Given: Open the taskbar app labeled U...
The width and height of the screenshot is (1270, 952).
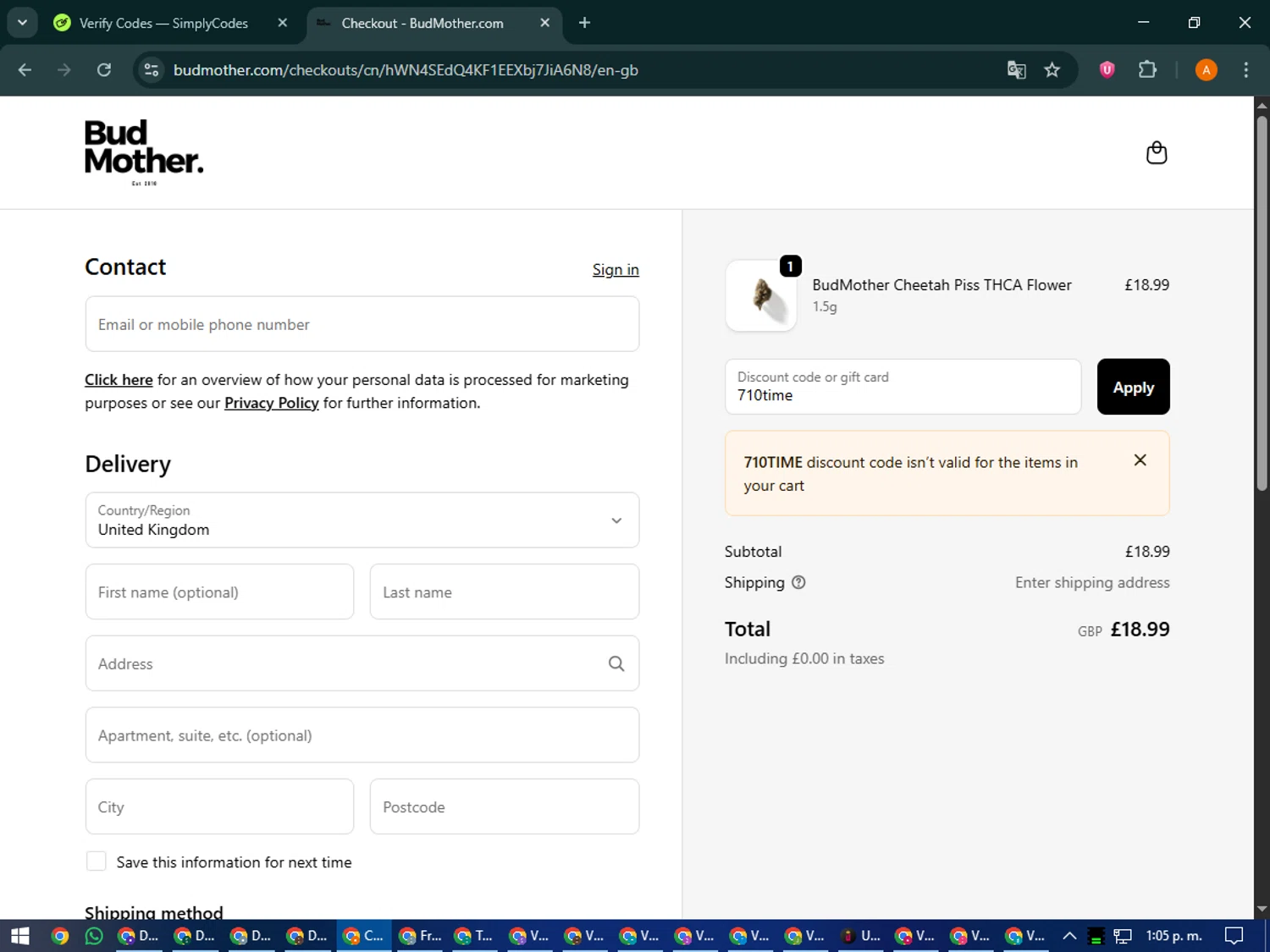Looking at the screenshot, I should pos(860,936).
